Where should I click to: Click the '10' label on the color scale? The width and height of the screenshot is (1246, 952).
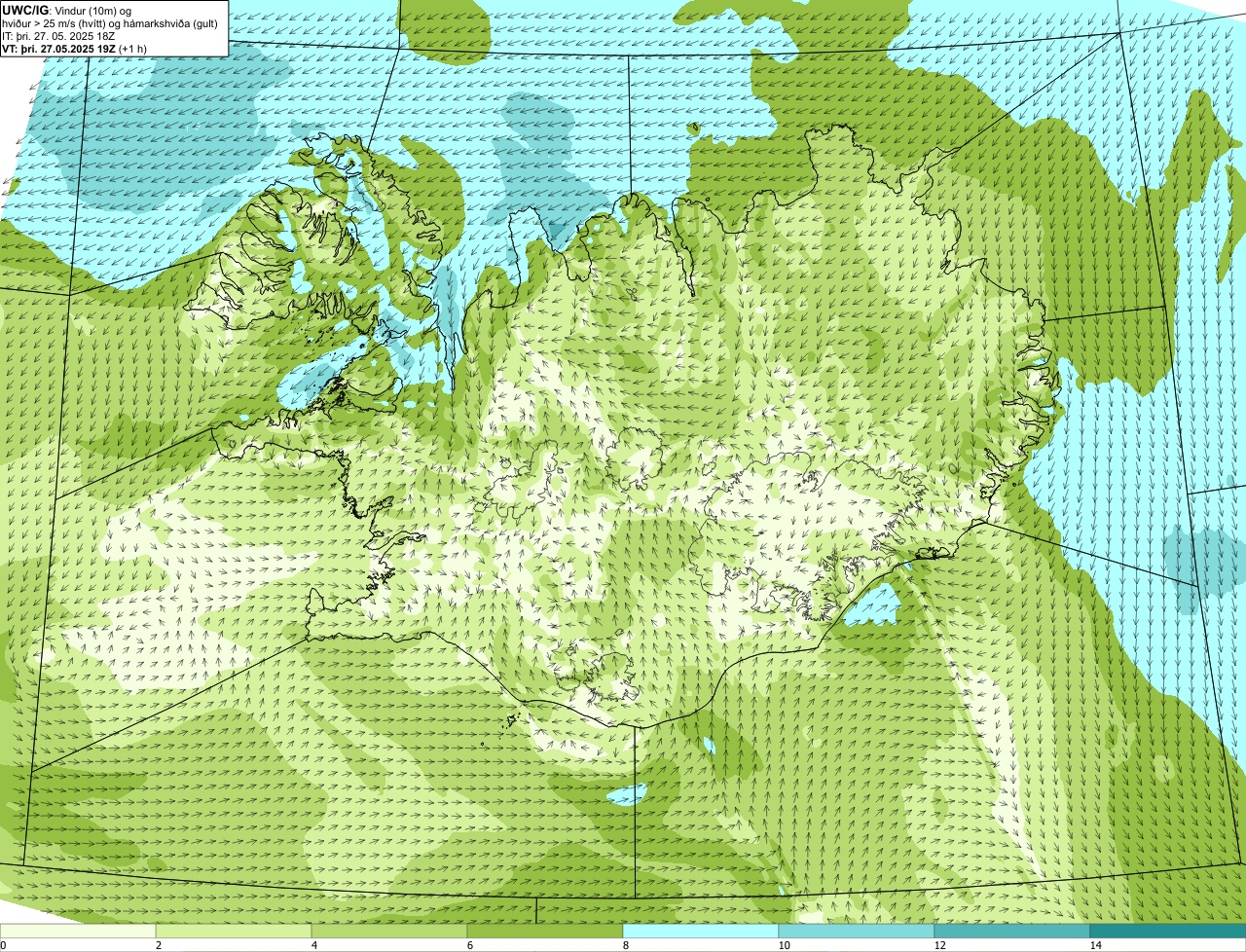click(784, 945)
